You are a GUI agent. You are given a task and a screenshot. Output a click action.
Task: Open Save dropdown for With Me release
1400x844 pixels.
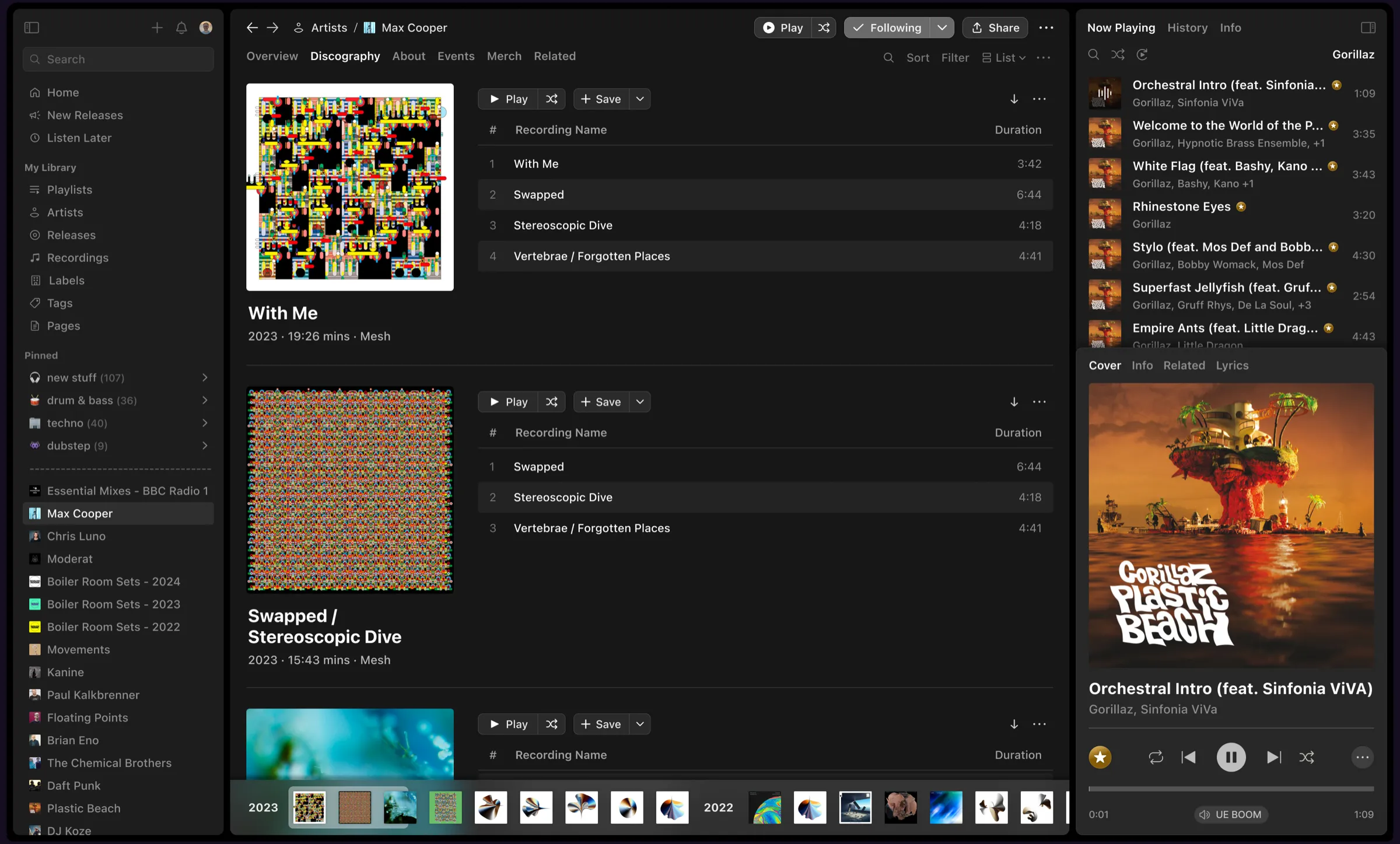640,99
